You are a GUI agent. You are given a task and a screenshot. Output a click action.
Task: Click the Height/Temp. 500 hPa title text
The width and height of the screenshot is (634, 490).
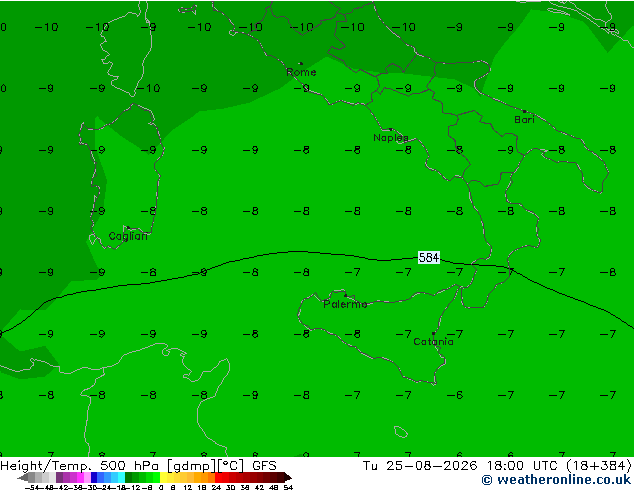[79, 466]
